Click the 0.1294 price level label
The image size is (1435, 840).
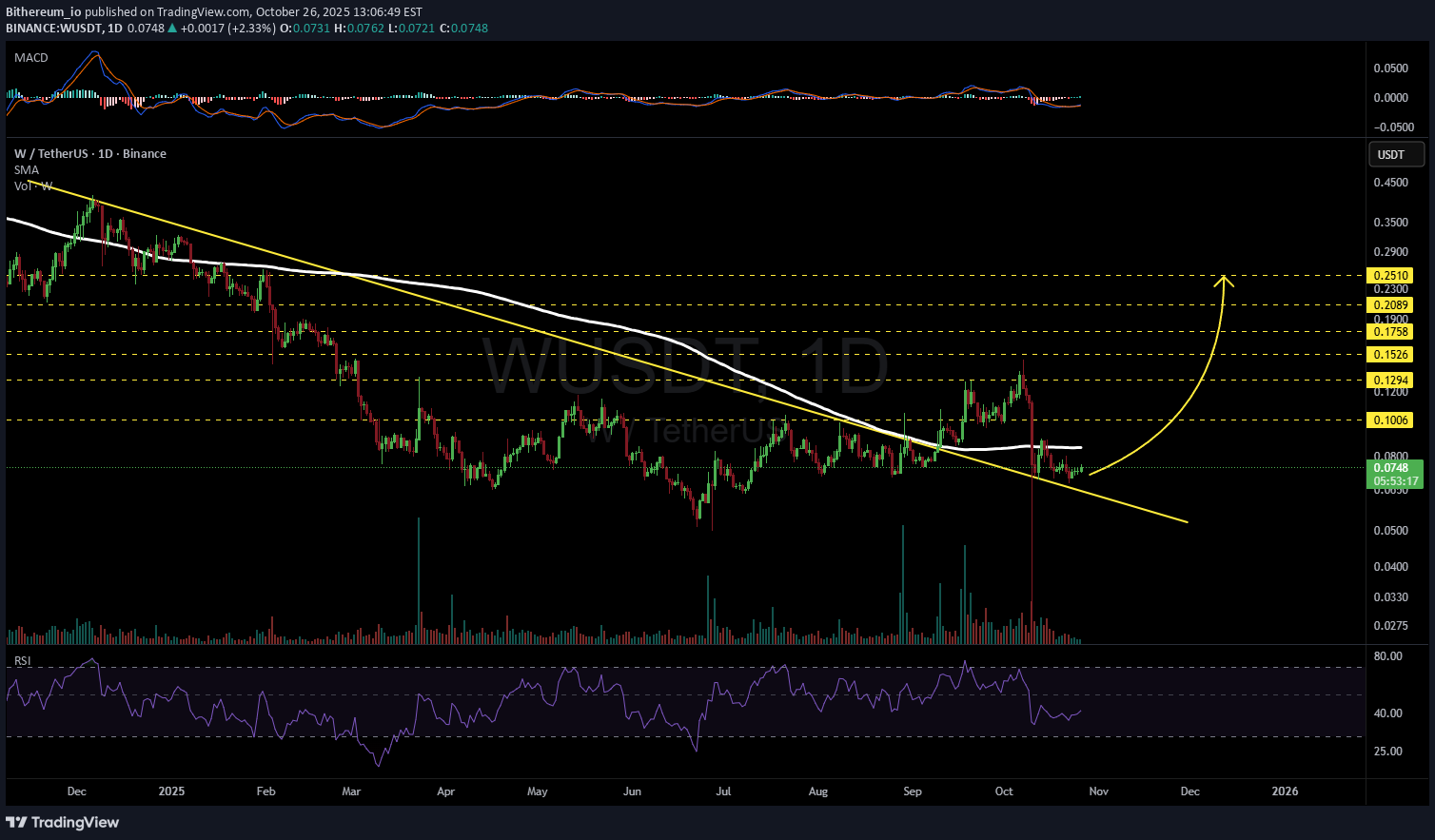pyautogui.click(x=1389, y=381)
